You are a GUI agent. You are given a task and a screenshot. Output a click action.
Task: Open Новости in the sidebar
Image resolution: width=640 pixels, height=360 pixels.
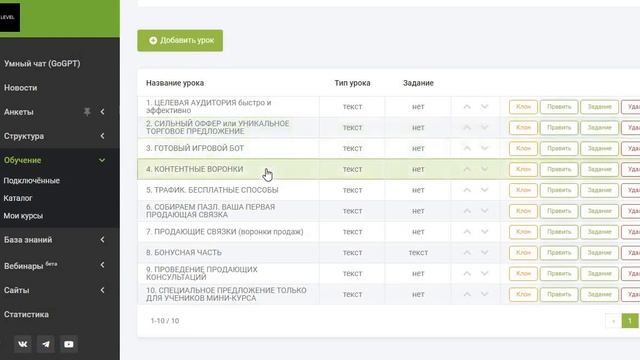[20, 88]
